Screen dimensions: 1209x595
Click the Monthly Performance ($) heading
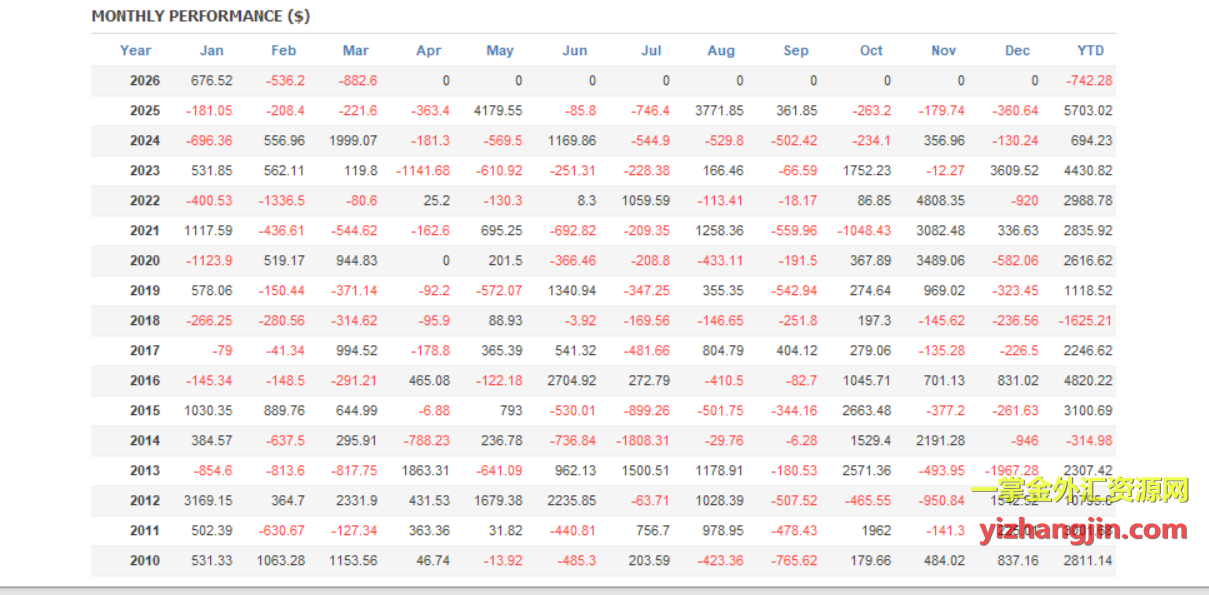click(200, 16)
